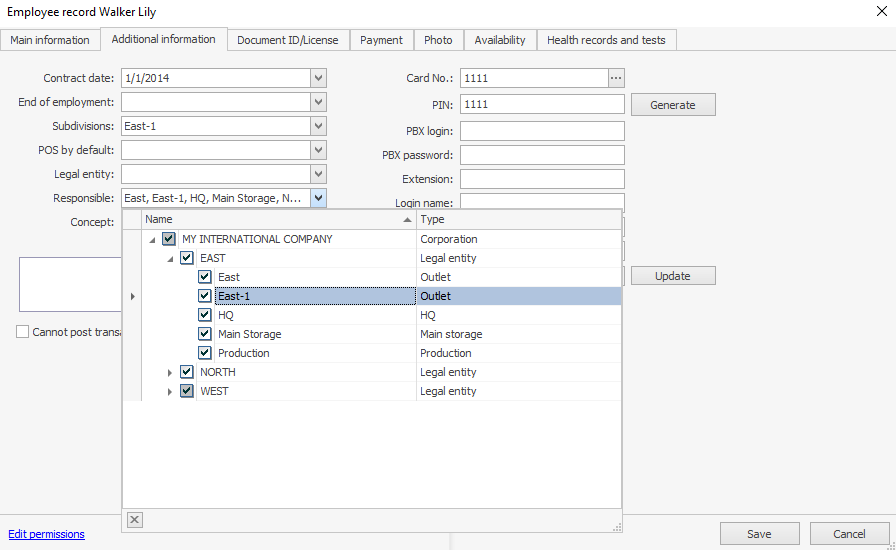This screenshot has height=550, width=896.
Task: Click into the PBX login field
Action: [x=542, y=131]
